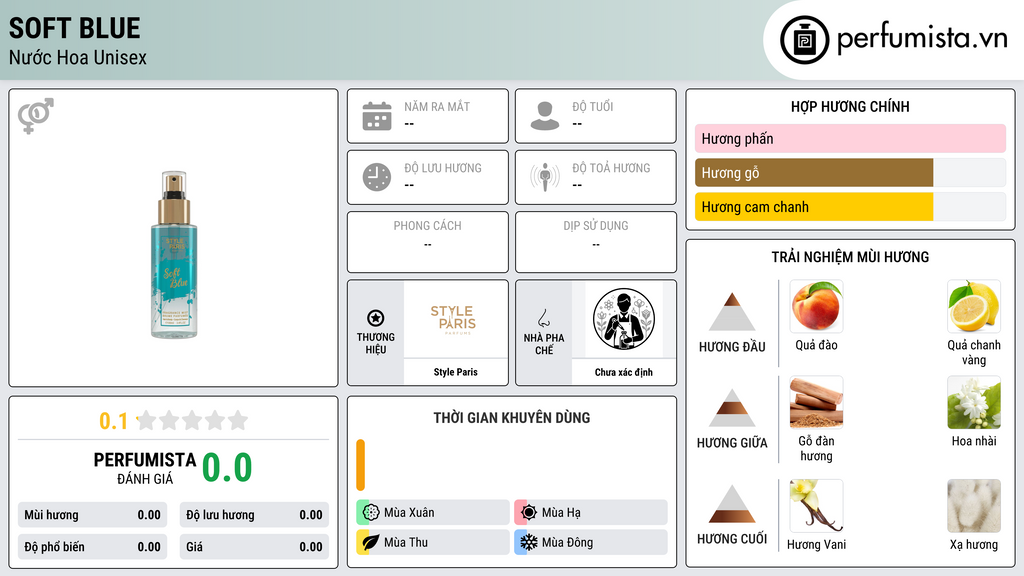Image resolution: width=1024 pixels, height=576 pixels.
Task: Click the Phong cách card
Action: coord(428,242)
